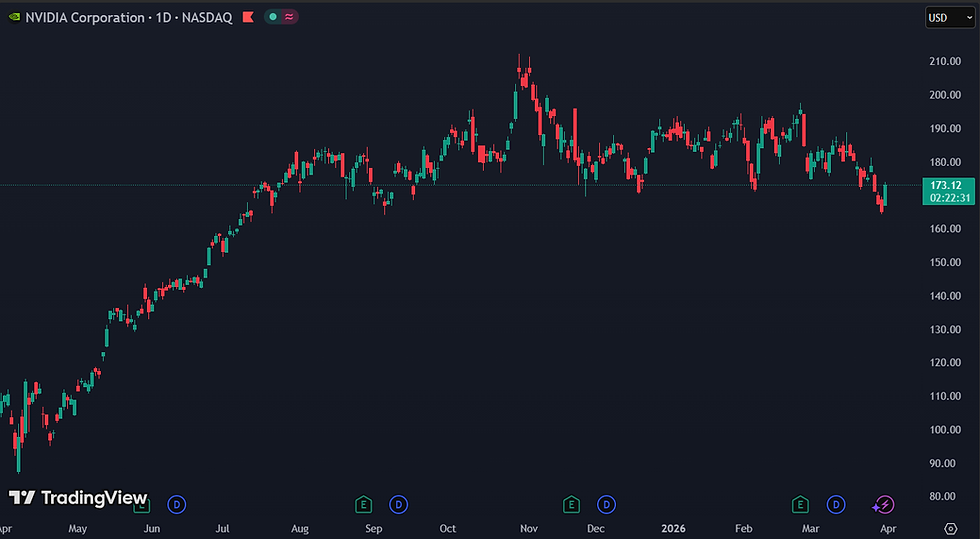Click the pink approximate-data wave icon
Screen dimensions: 980x539
click(x=289, y=18)
